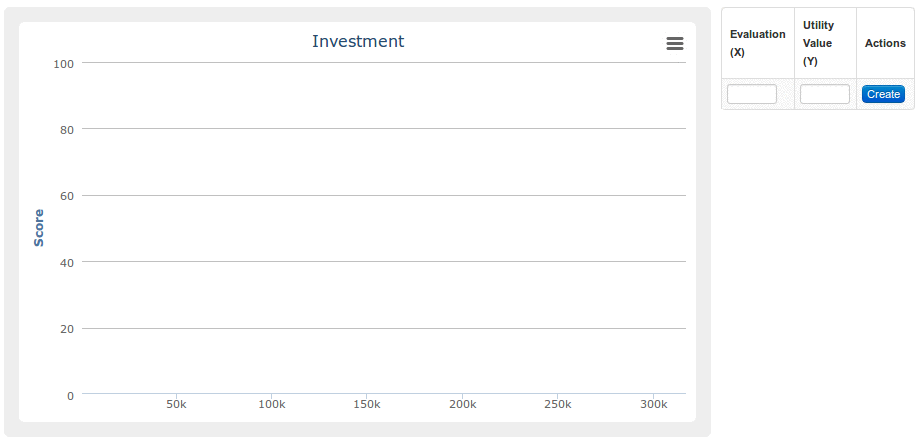920x442 pixels.
Task: Click the 100k x-axis tick label
Action: [272, 404]
